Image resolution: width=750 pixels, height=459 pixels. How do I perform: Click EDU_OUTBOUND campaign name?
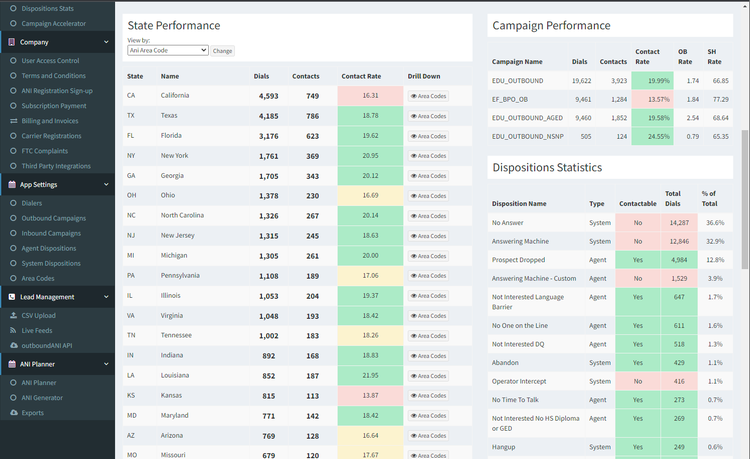(x=518, y=81)
